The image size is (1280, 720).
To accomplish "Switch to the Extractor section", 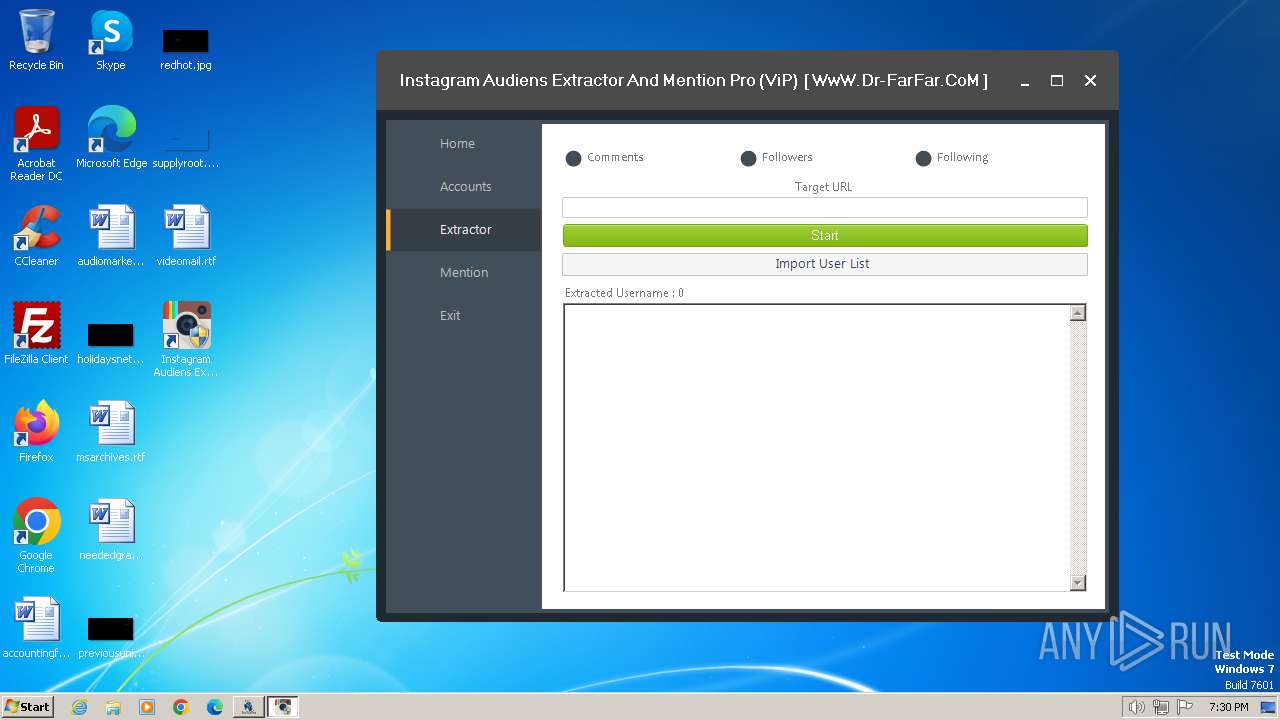I will 464,230.
